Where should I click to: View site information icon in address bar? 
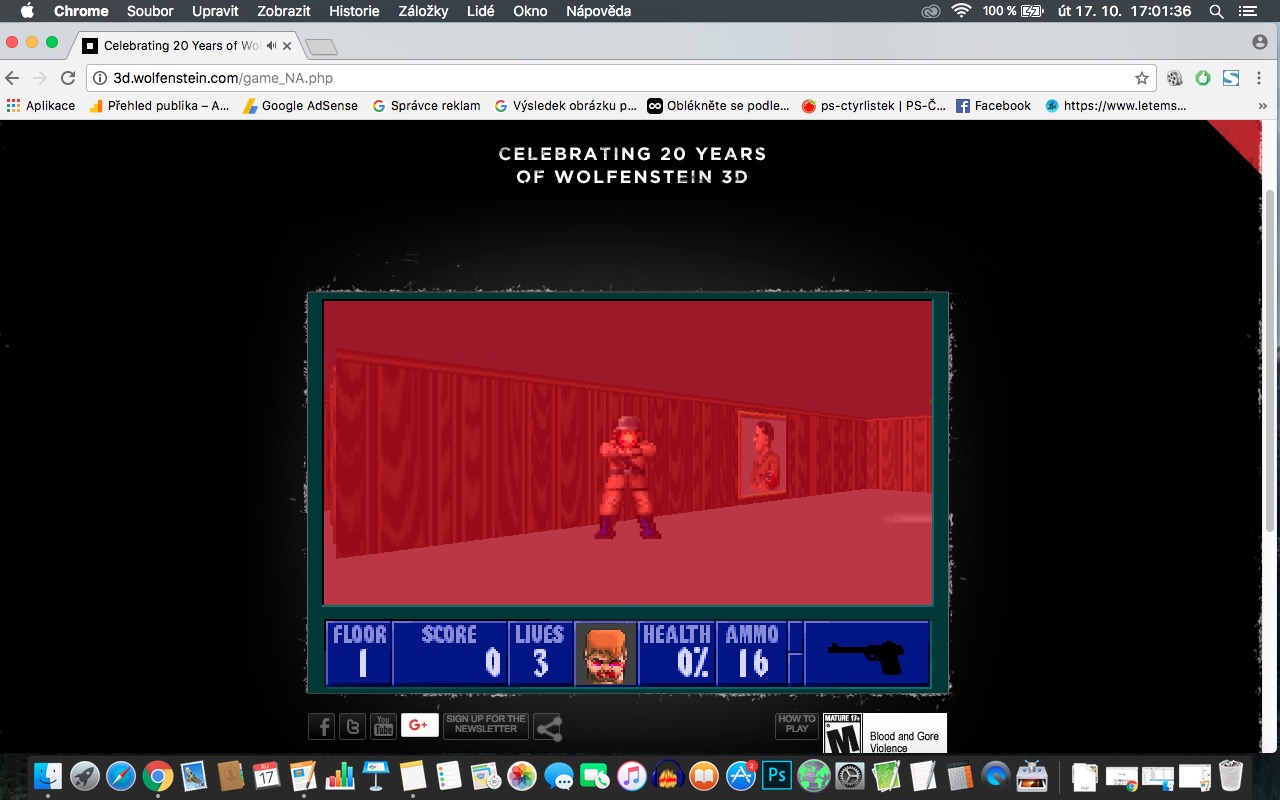(x=100, y=78)
